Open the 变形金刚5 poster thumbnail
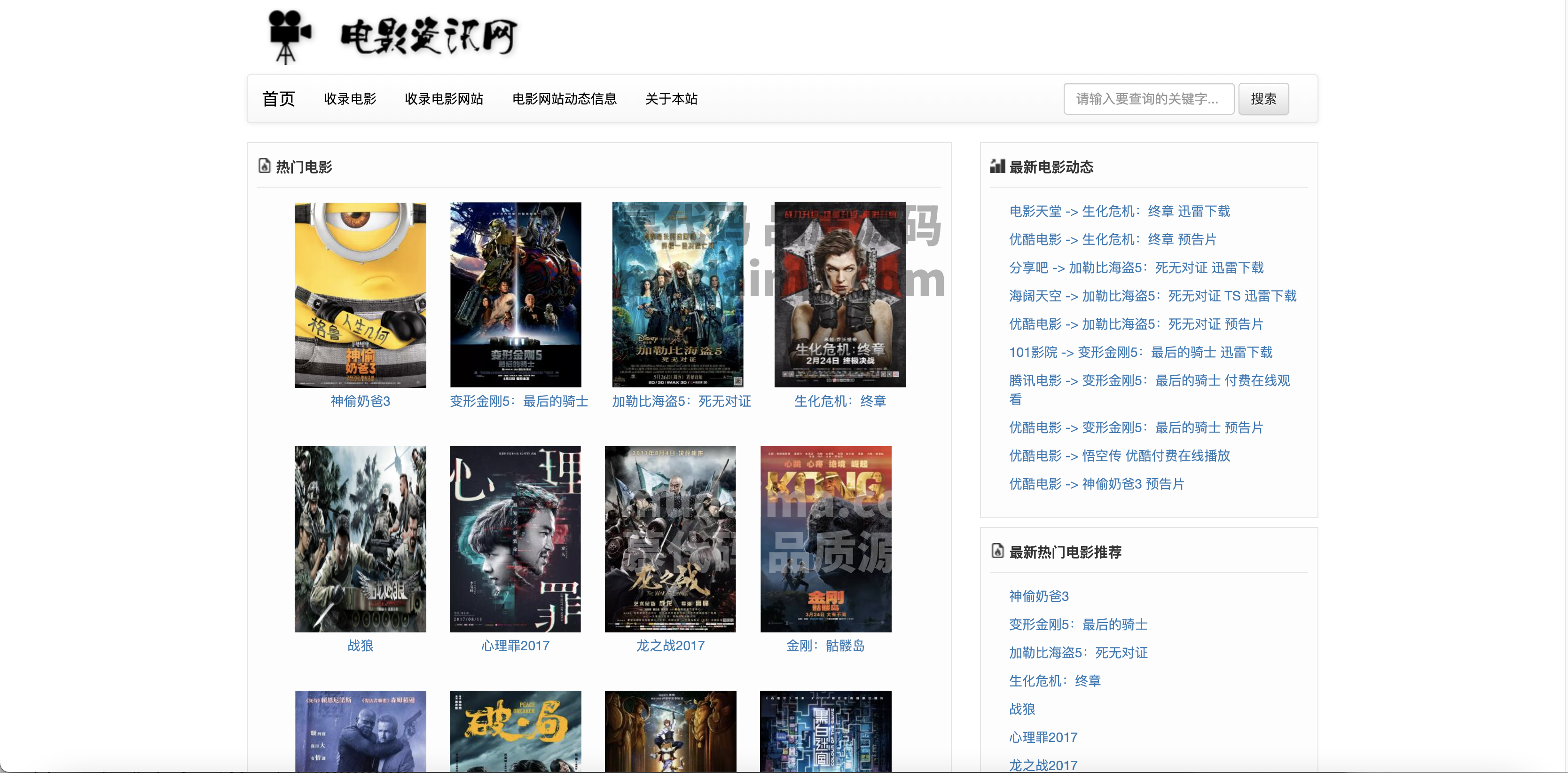The image size is (1568, 773). pyautogui.click(x=516, y=295)
